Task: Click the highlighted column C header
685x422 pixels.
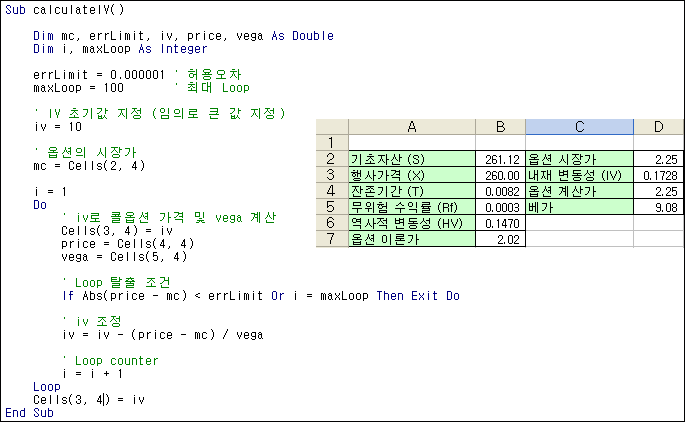Action: point(579,127)
